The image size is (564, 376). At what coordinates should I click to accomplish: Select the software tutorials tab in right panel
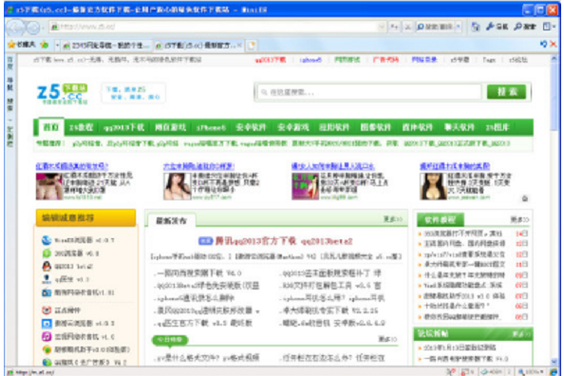point(440,219)
